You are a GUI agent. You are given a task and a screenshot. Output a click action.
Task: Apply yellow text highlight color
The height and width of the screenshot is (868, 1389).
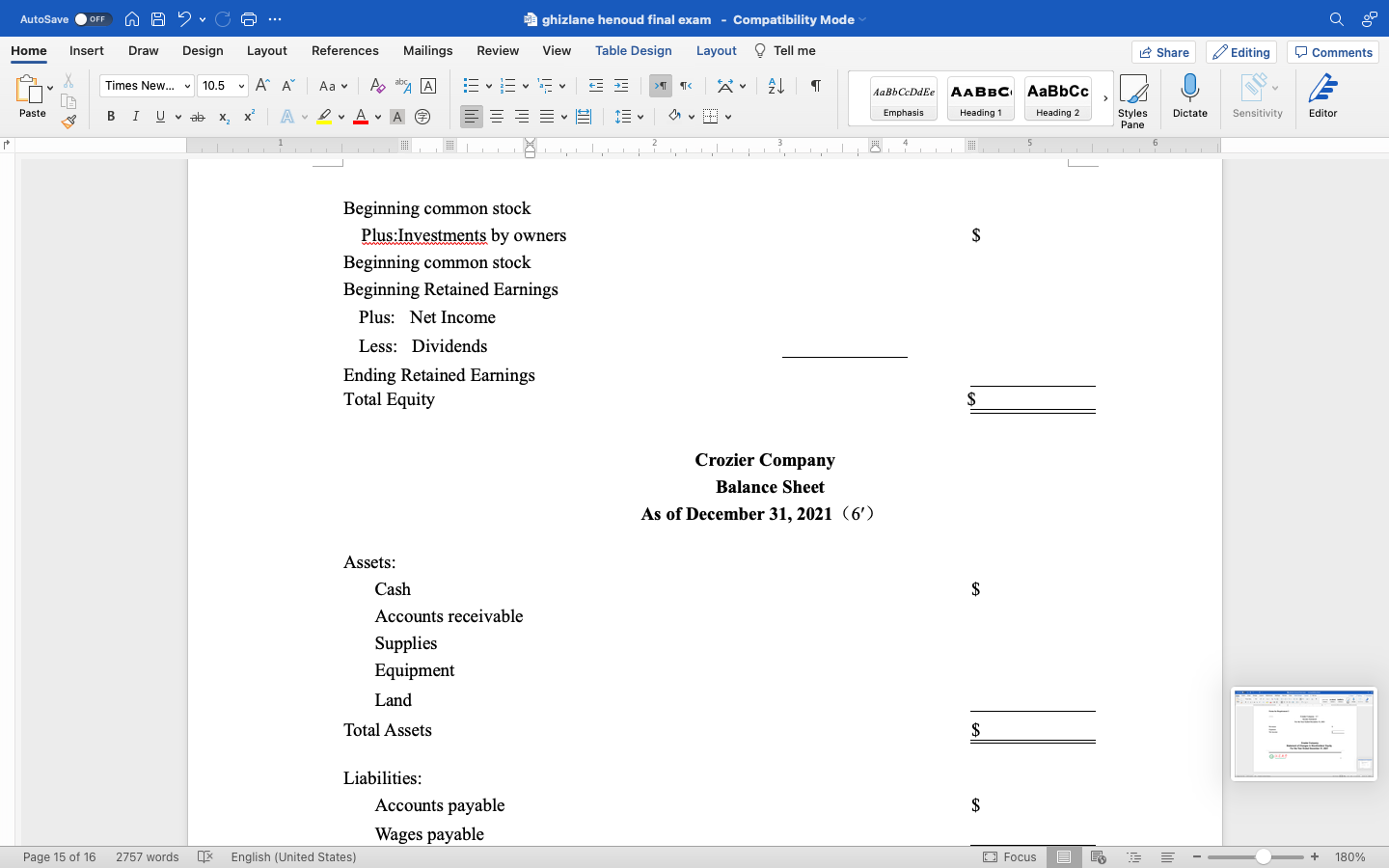coord(324,117)
